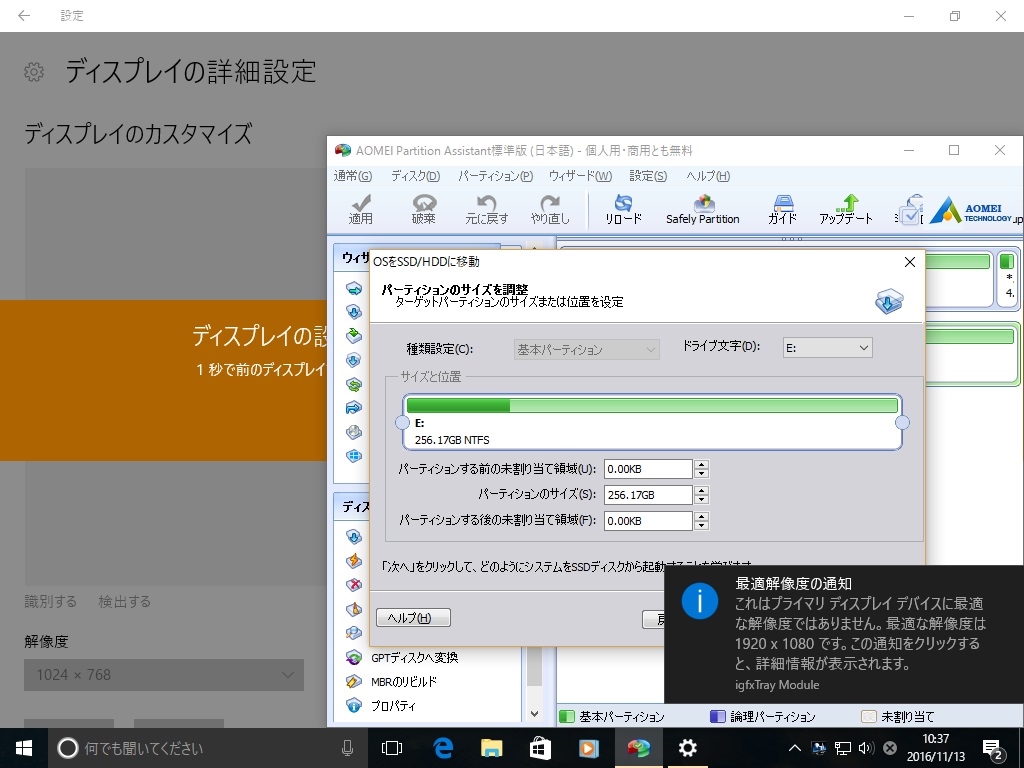Viewport: 1024px width, 768px height.
Task: Click the 元に戻す (Undo) toolbar icon
Action: [x=487, y=210]
